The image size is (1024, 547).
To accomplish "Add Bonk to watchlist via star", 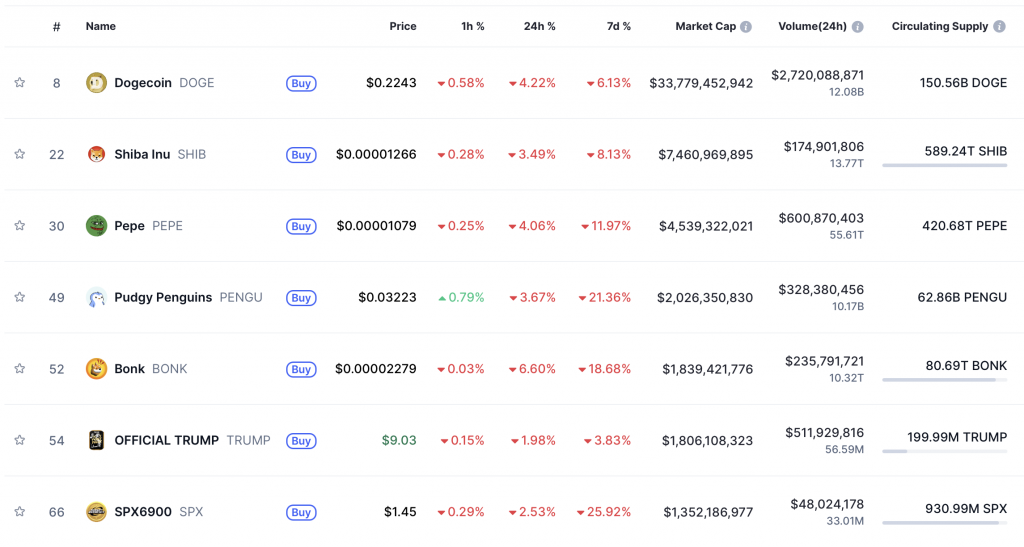I will coord(20,369).
